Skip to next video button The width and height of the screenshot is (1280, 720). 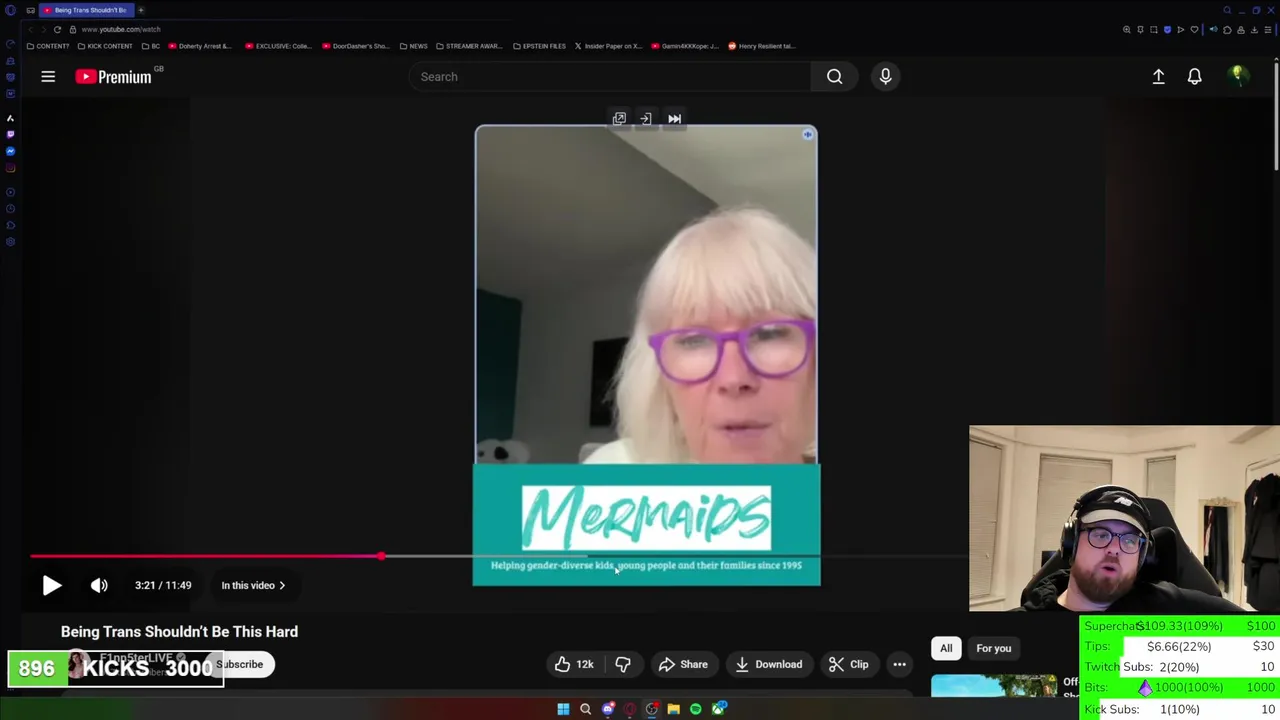674,119
